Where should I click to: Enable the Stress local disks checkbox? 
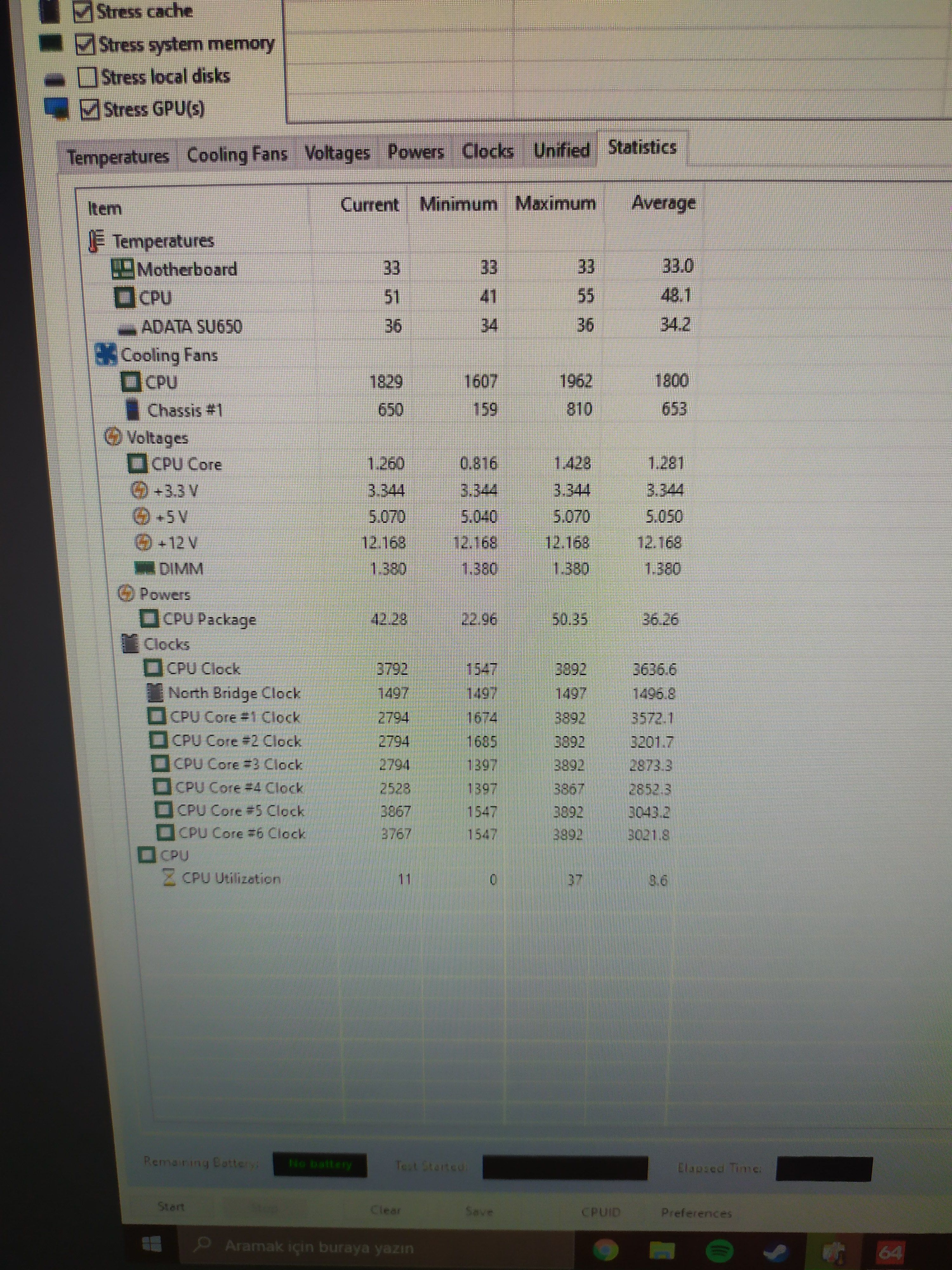[87, 77]
